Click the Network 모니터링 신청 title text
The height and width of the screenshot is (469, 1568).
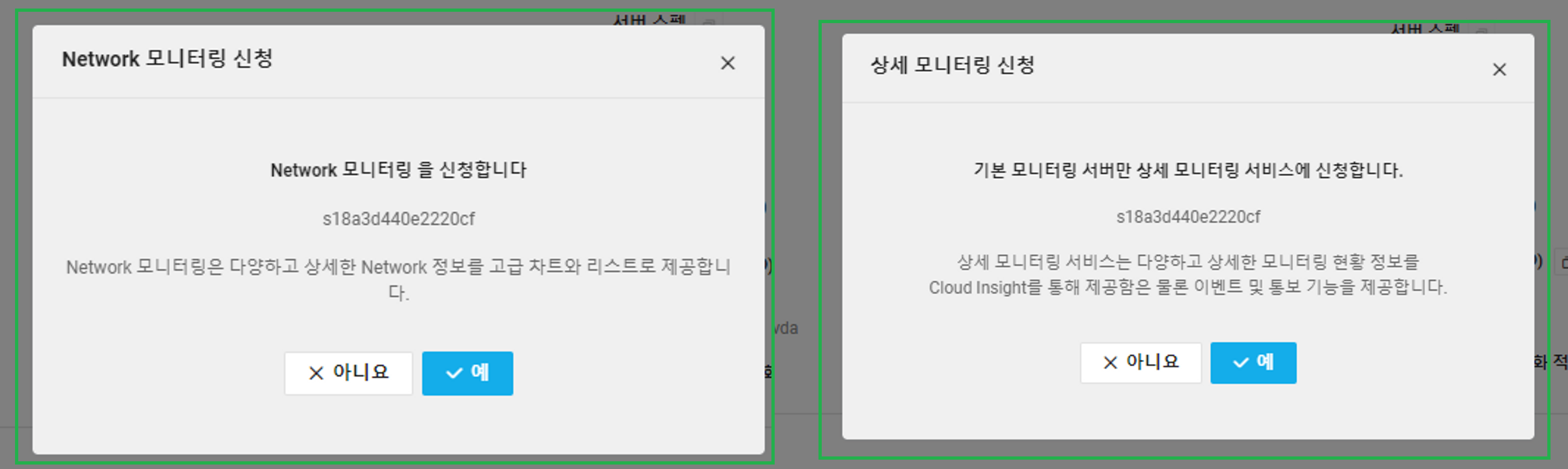167,59
